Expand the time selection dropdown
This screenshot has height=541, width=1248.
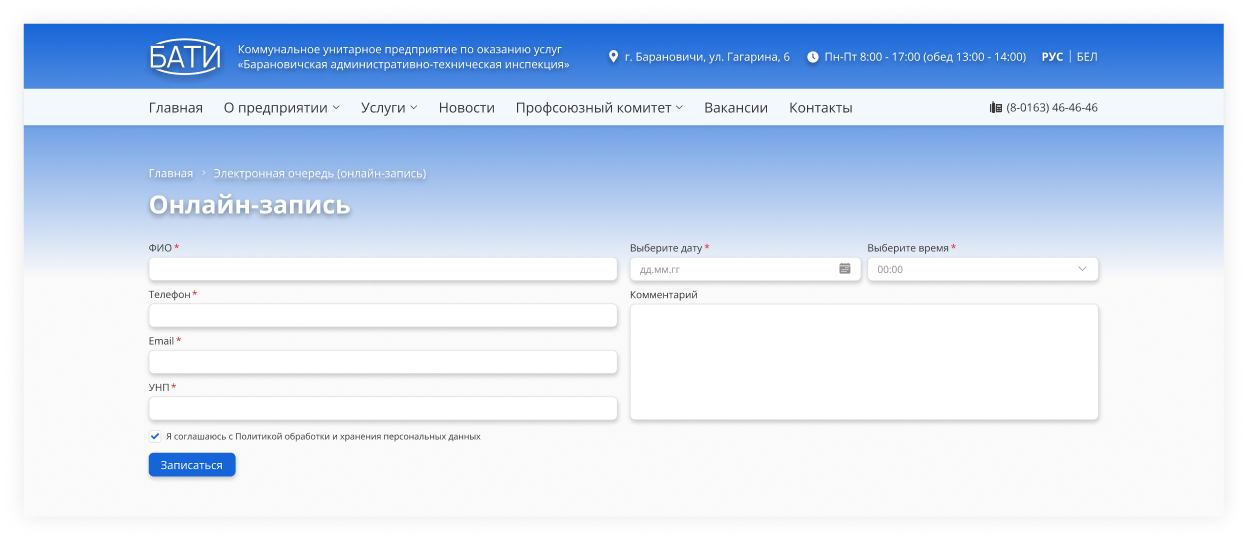[x=982, y=269]
